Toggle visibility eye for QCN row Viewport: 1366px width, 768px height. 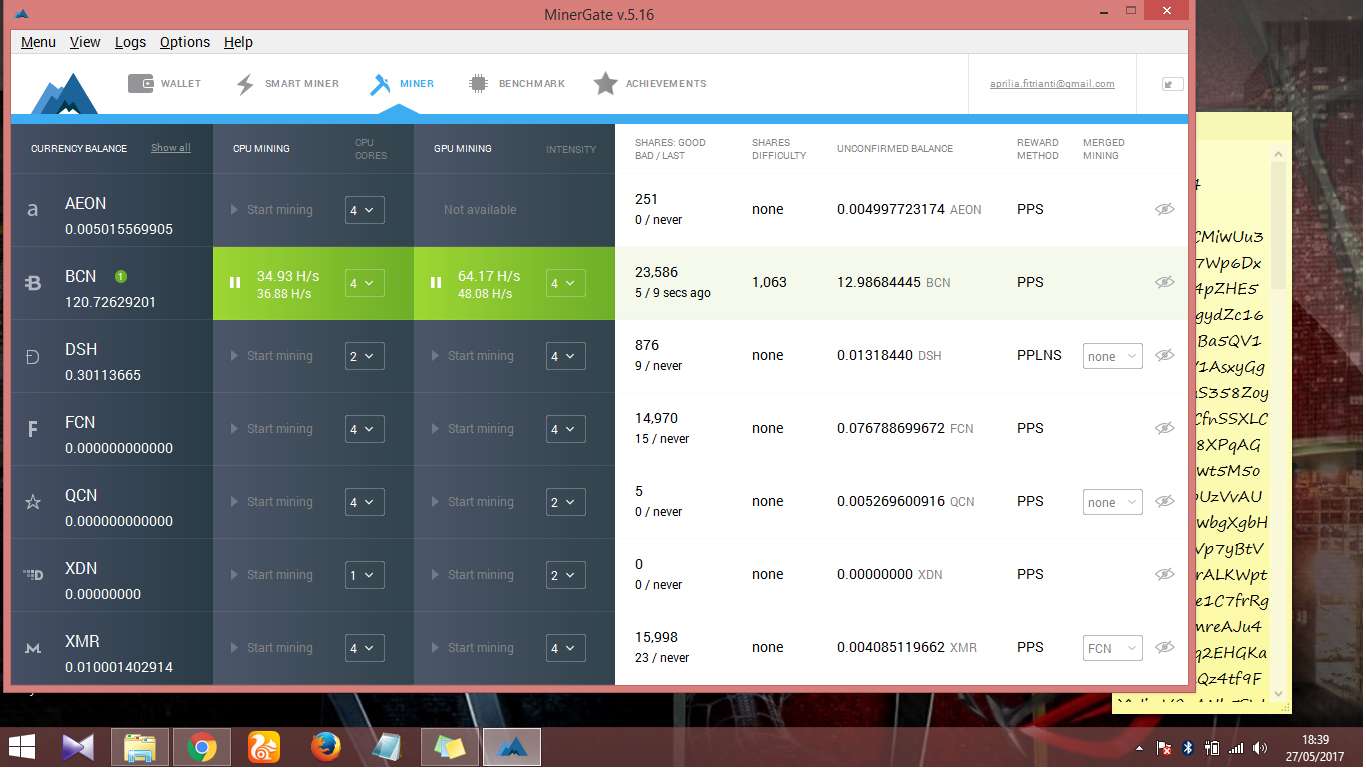(1164, 502)
